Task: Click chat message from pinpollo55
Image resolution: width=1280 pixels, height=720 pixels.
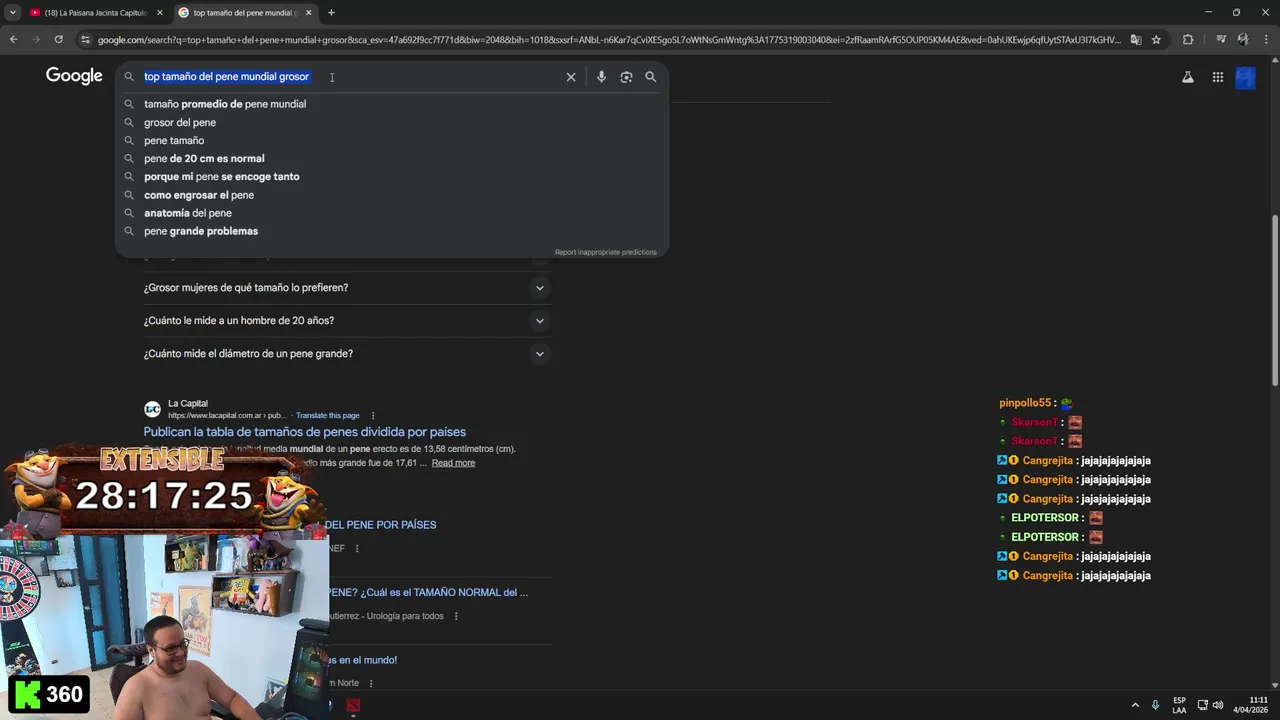Action: 1036,403
